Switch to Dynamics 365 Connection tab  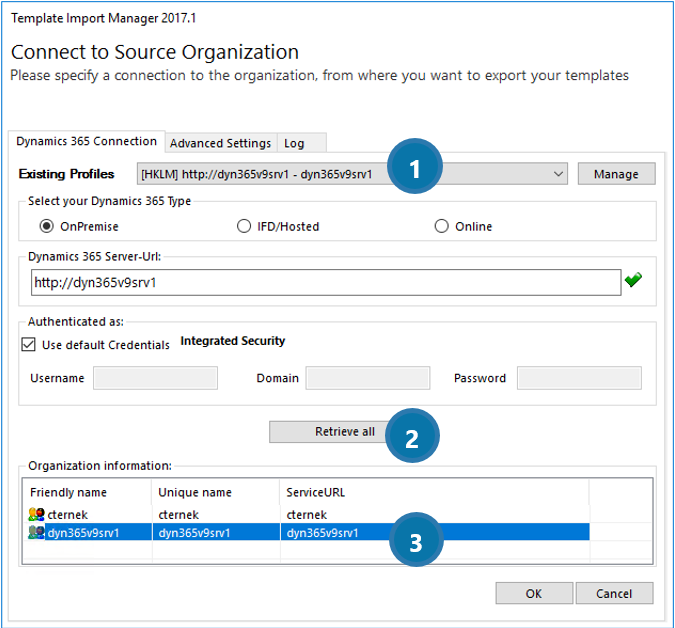coord(87,141)
